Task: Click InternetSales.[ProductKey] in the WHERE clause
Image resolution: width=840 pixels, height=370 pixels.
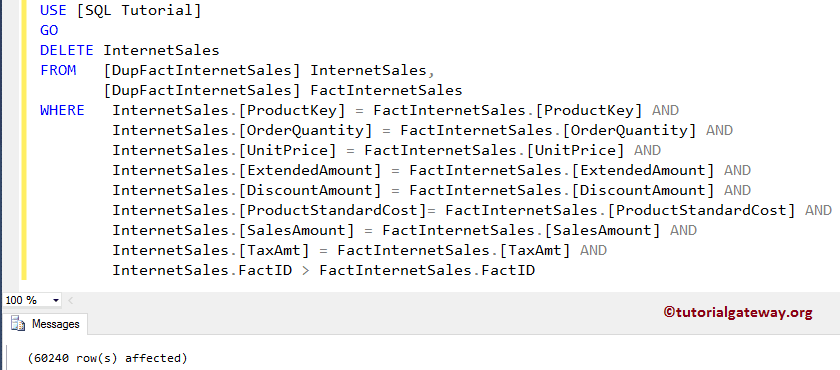Action: tap(228, 110)
